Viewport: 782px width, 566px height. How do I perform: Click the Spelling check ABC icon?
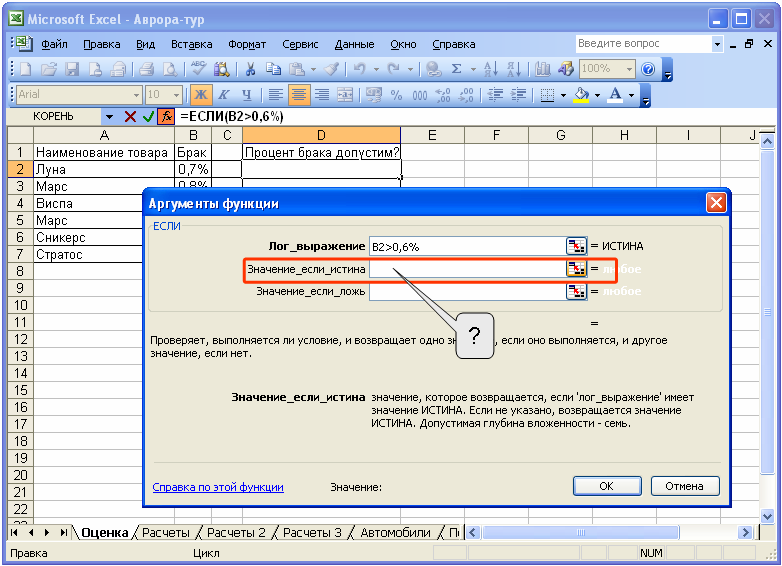coord(198,69)
